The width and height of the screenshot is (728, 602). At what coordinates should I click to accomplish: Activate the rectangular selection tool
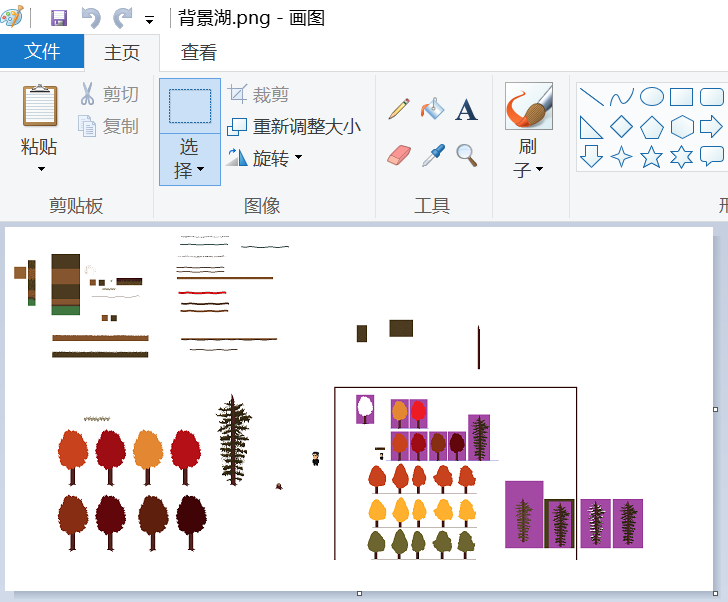pos(190,106)
